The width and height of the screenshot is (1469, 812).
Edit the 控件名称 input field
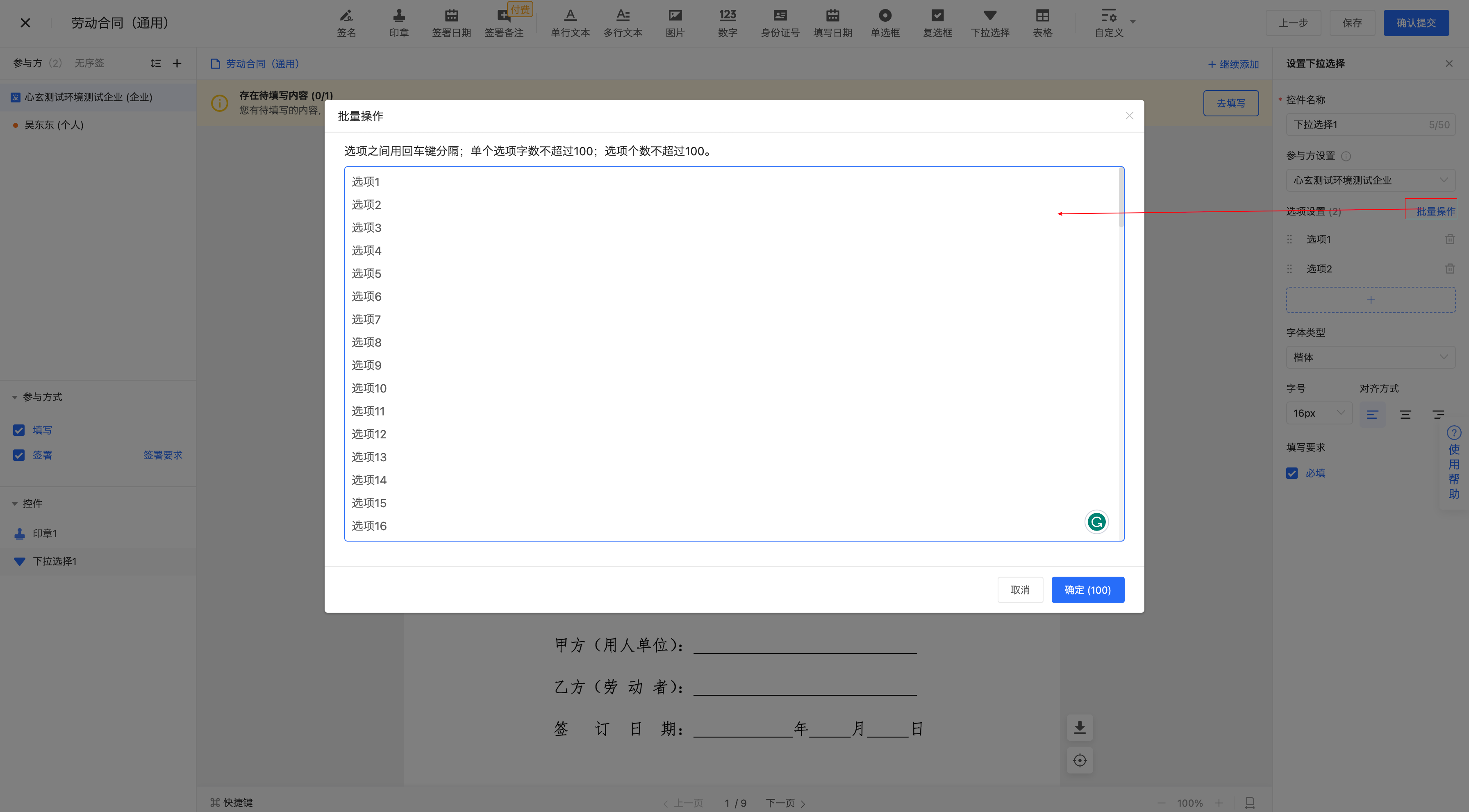[x=1370, y=124]
